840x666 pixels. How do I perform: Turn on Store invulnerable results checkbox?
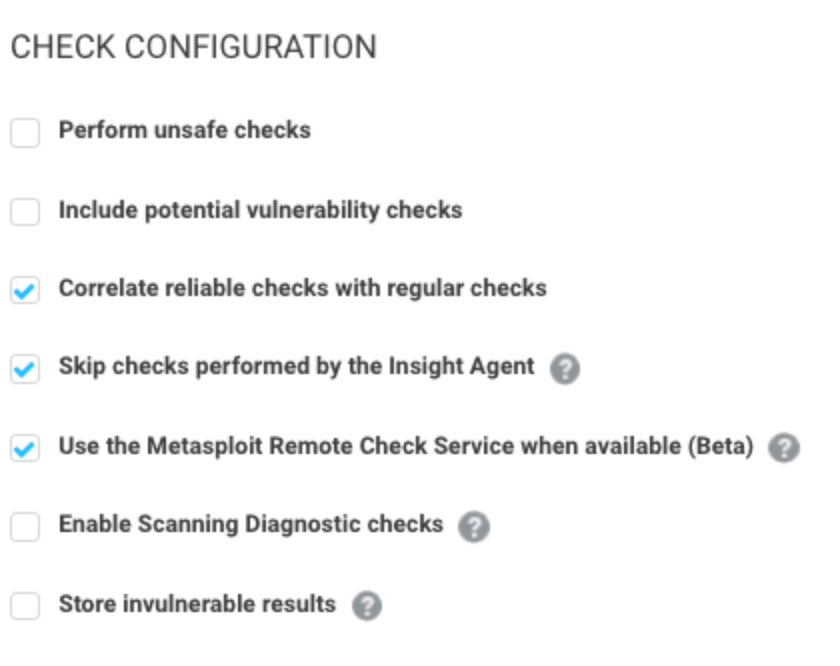tap(25, 606)
